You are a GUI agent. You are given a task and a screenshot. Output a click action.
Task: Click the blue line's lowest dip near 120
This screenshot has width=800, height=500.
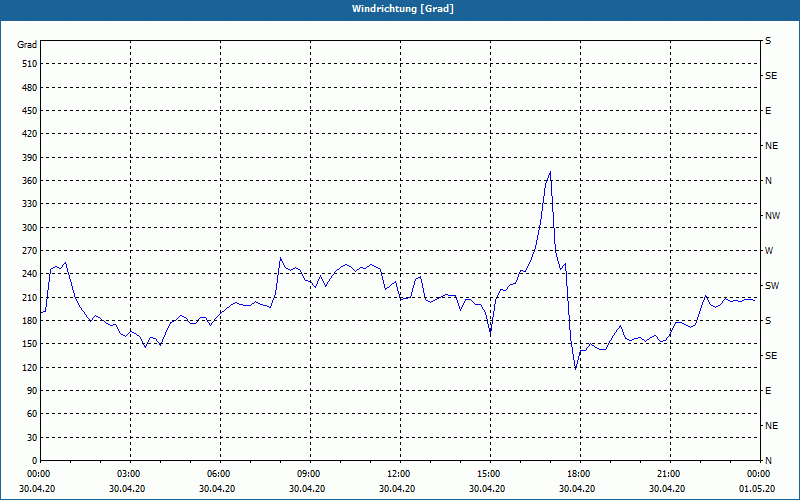(576, 368)
